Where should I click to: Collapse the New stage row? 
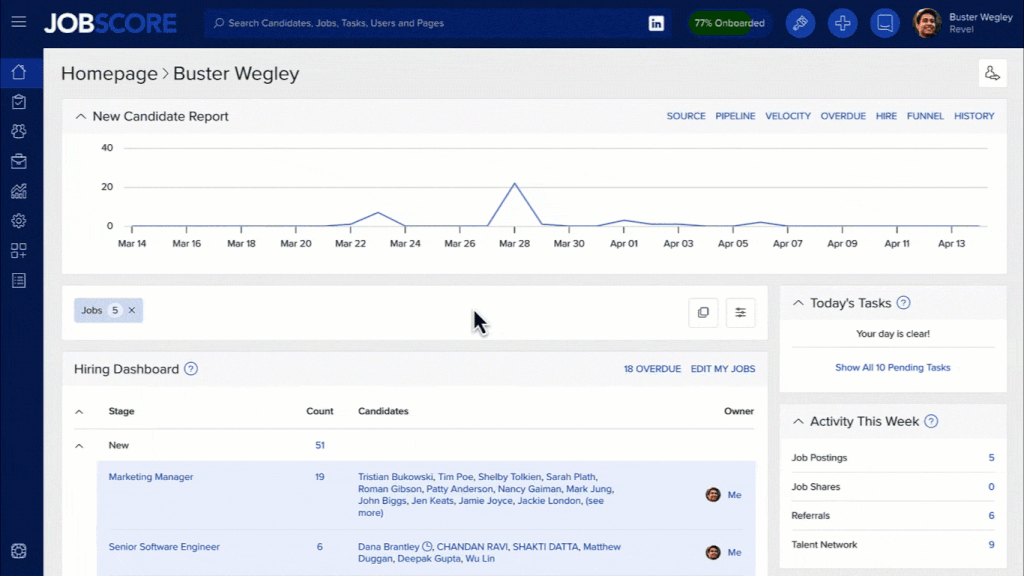click(x=79, y=446)
